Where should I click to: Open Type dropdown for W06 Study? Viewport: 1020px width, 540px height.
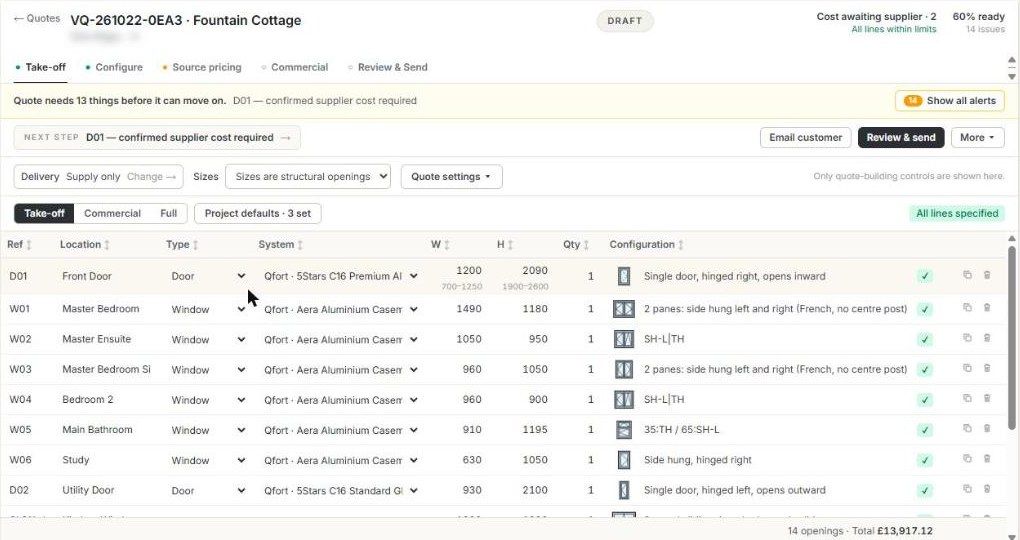(x=208, y=460)
